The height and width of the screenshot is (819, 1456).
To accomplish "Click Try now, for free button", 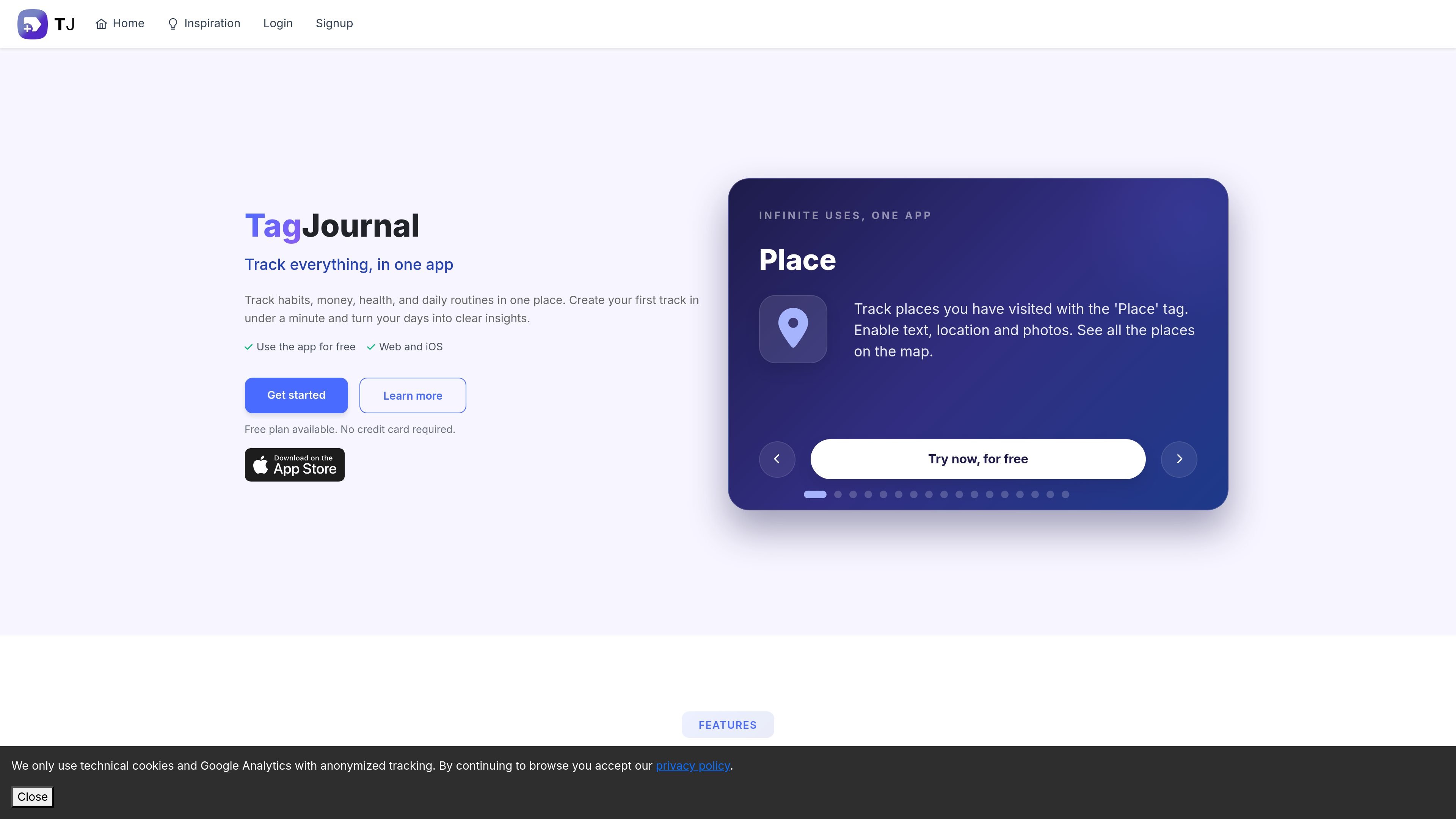I will [978, 459].
